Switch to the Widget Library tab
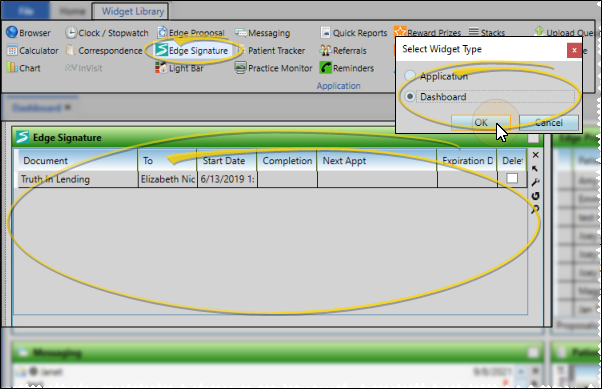The height and width of the screenshot is (389, 602). coord(132,11)
